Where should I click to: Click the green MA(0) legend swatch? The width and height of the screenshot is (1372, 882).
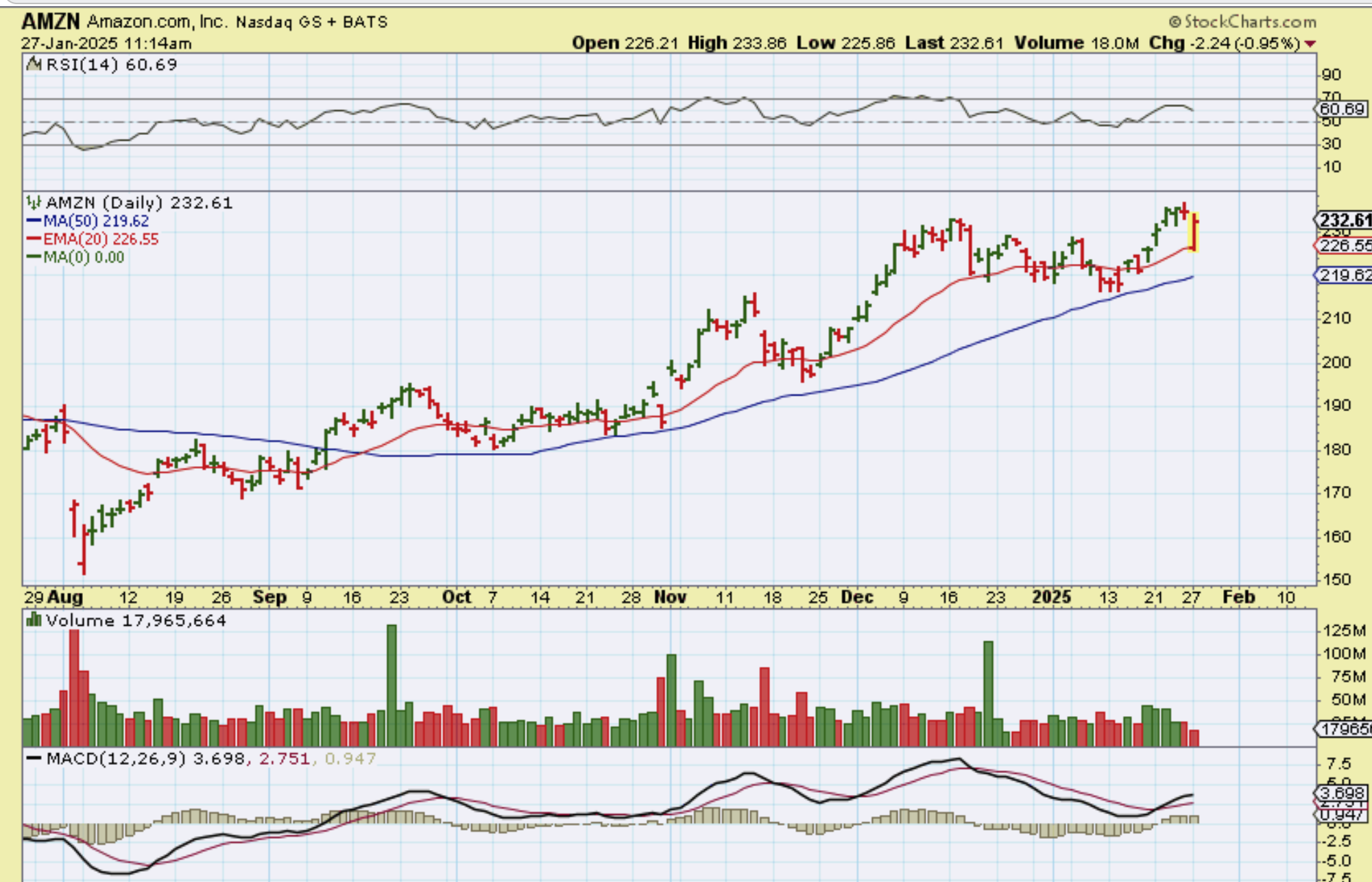[x=33, y=258]
